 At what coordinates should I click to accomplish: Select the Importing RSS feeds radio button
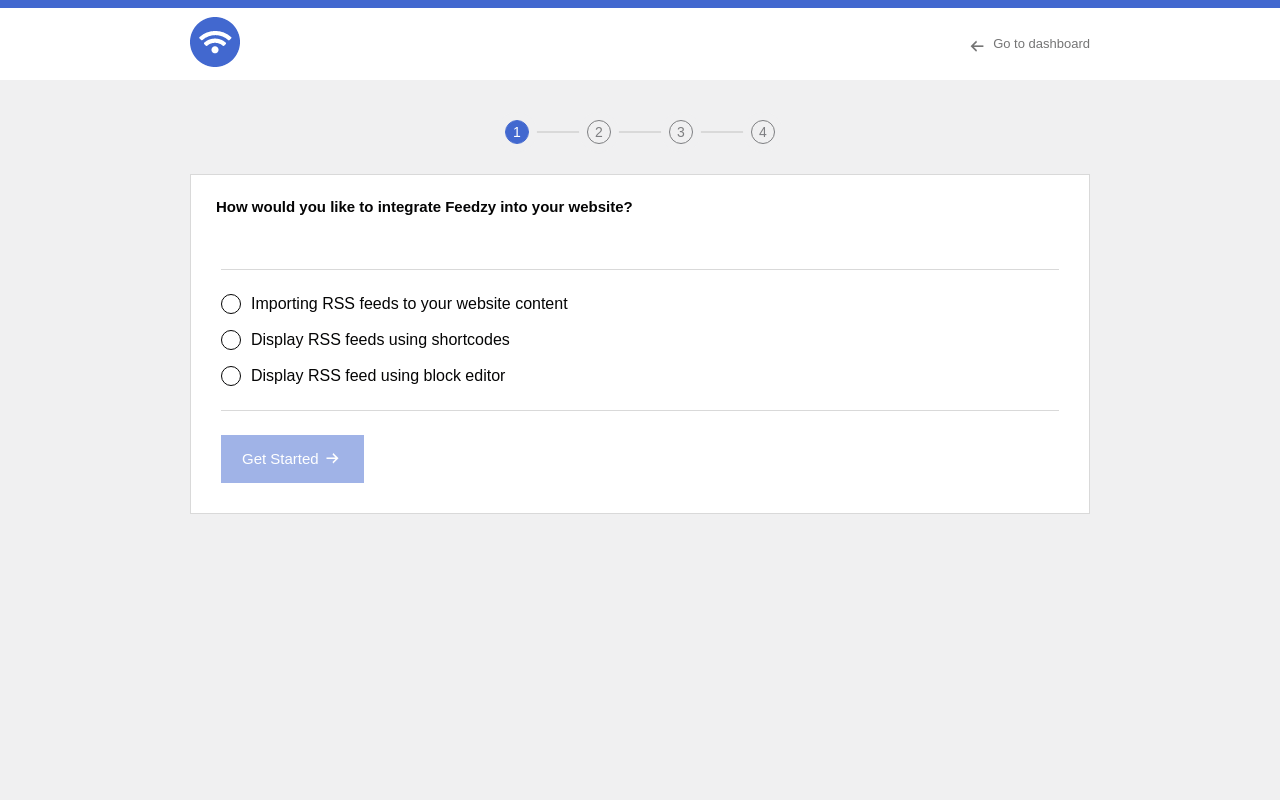pos(231,304)
